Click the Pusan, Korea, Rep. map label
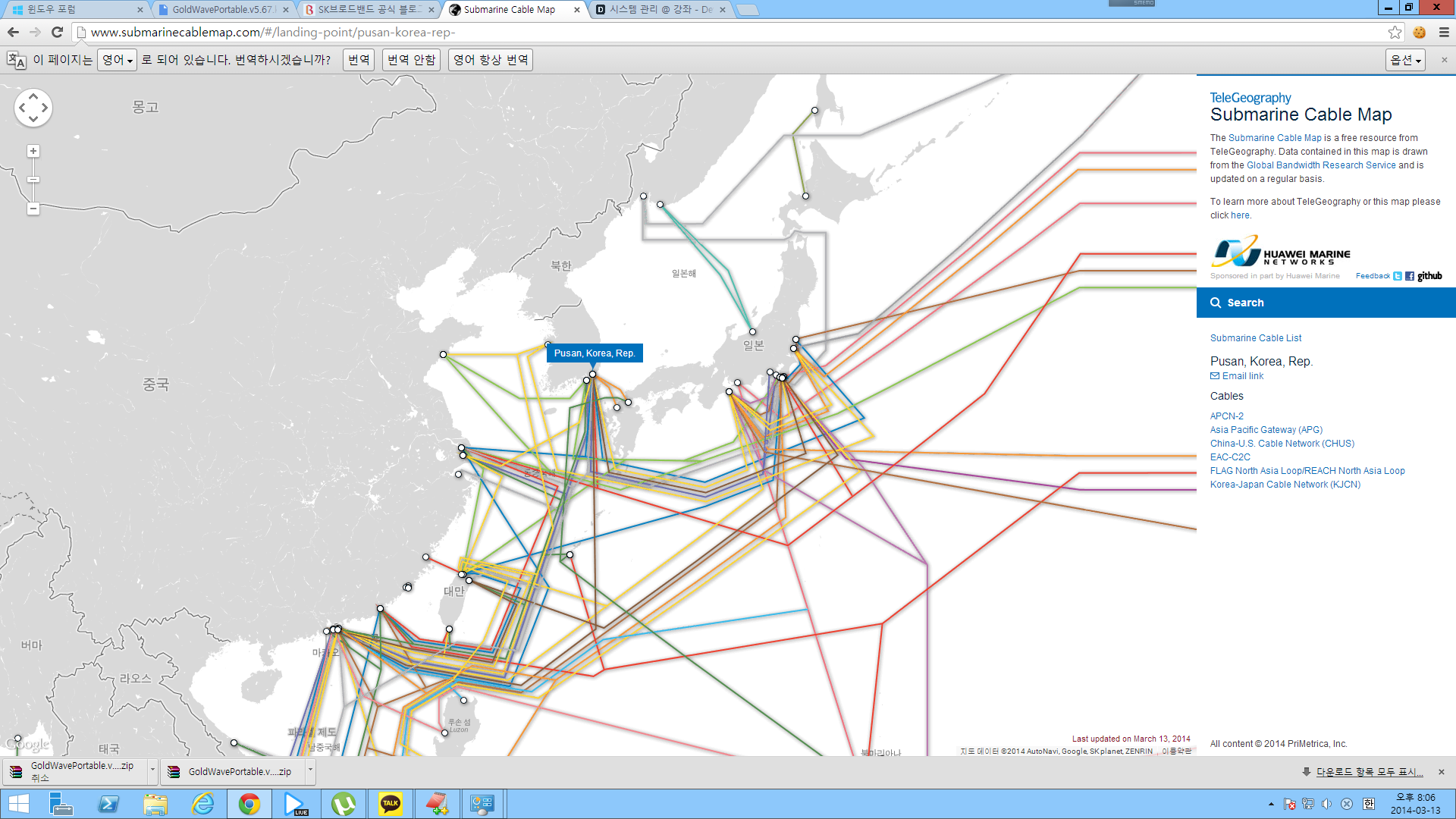Image resolution: width=1456 pixels, height=819 pixels. pyautogui.click(x=595, y=353)
